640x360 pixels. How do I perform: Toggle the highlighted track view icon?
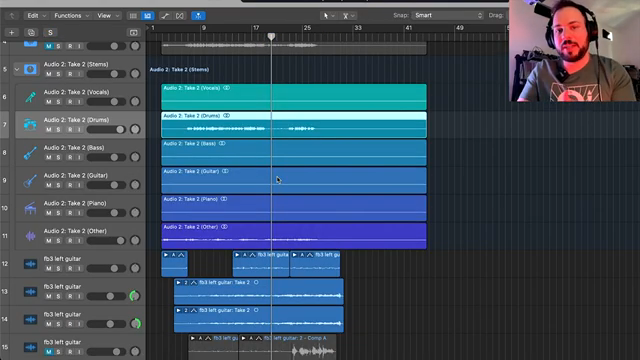coord(147,16)
